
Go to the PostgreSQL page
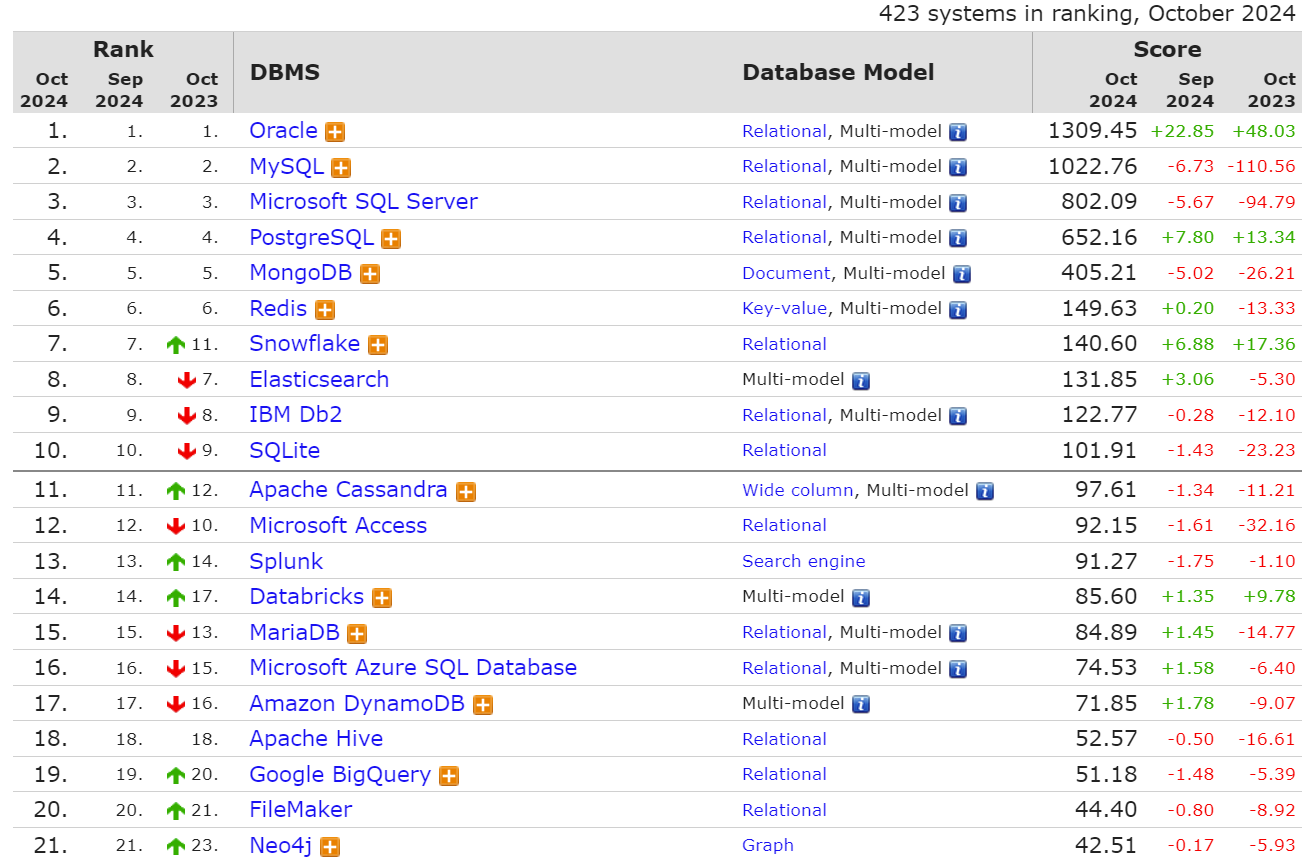click(x=311, y=237)
